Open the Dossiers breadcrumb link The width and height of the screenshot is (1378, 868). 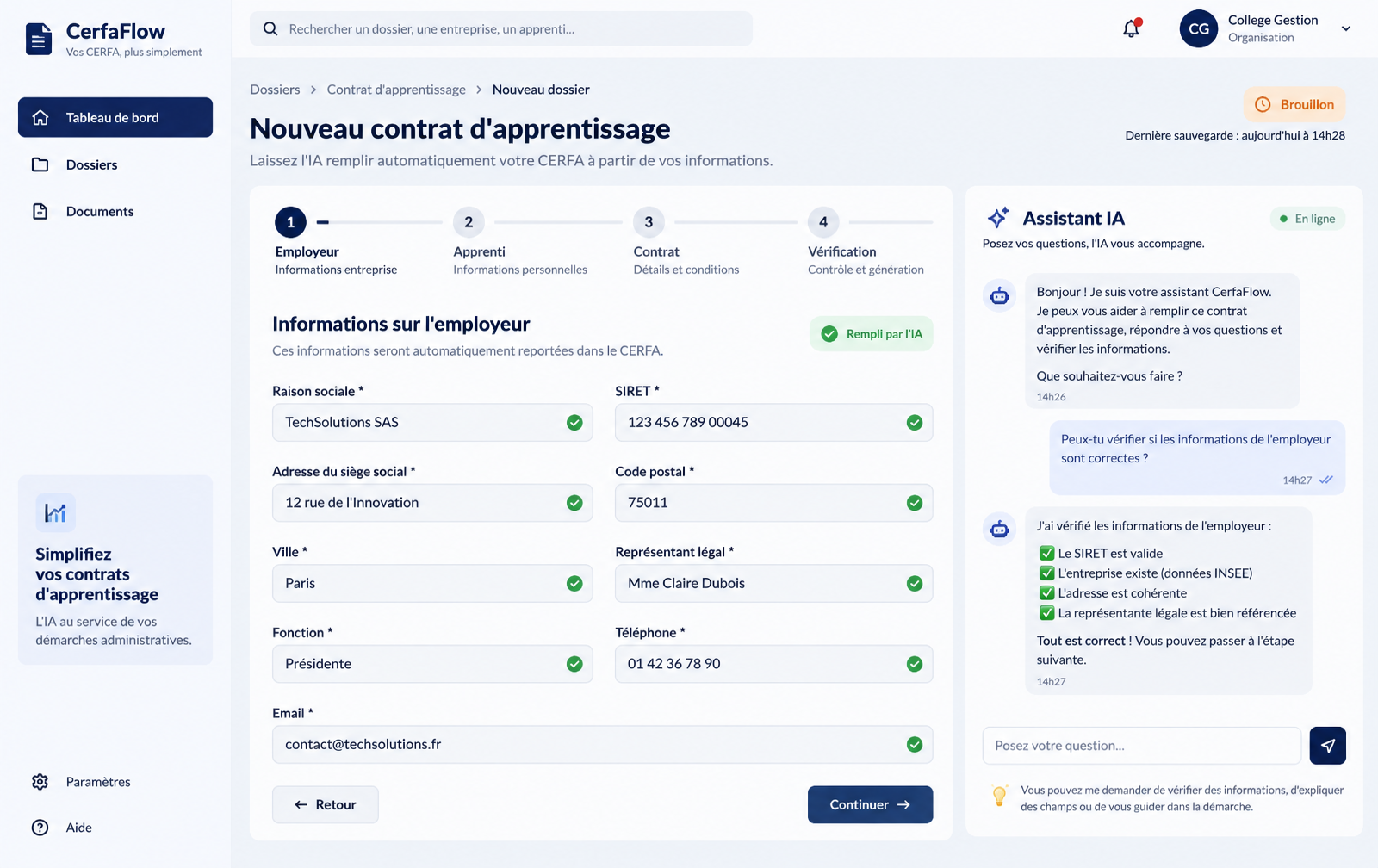[x=275, y=90]
